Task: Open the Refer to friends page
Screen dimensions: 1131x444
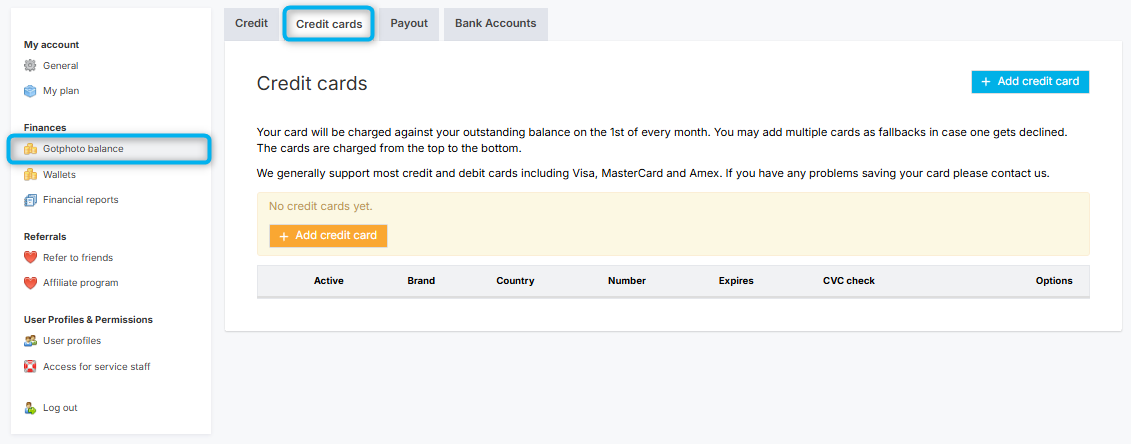Action: point(78,257)
